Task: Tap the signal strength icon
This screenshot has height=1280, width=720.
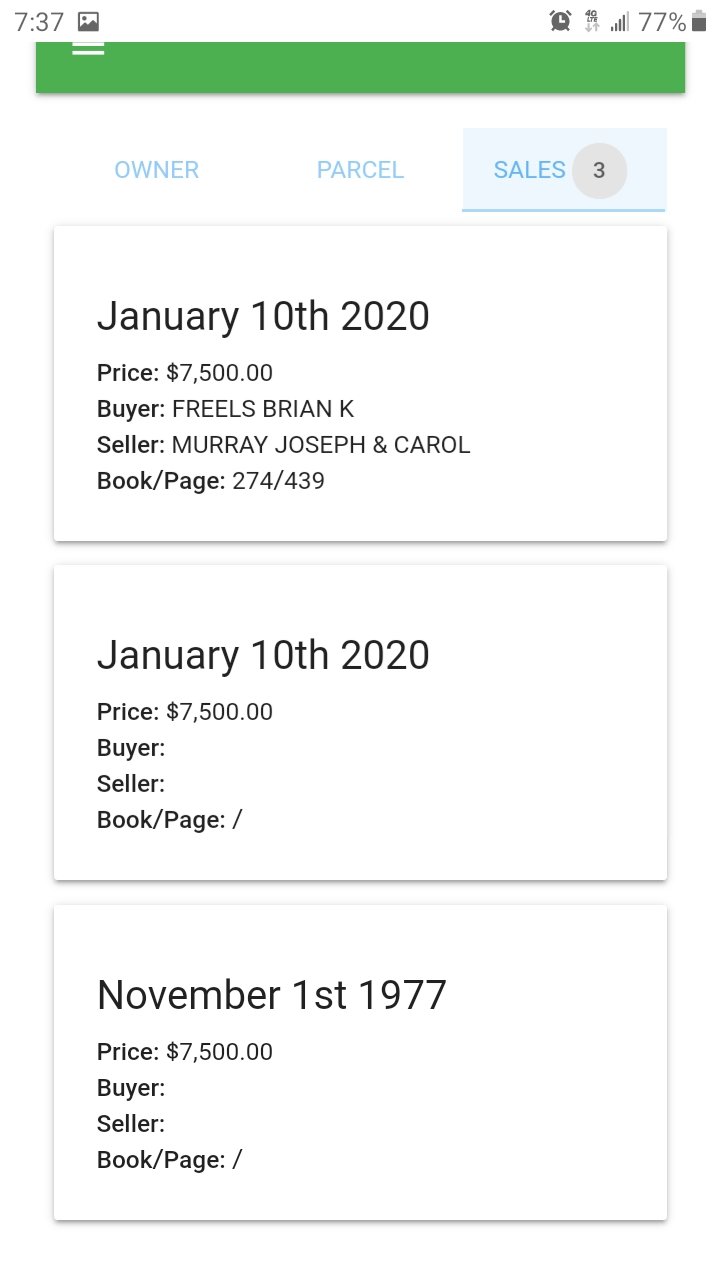Action: coord(620,21)
